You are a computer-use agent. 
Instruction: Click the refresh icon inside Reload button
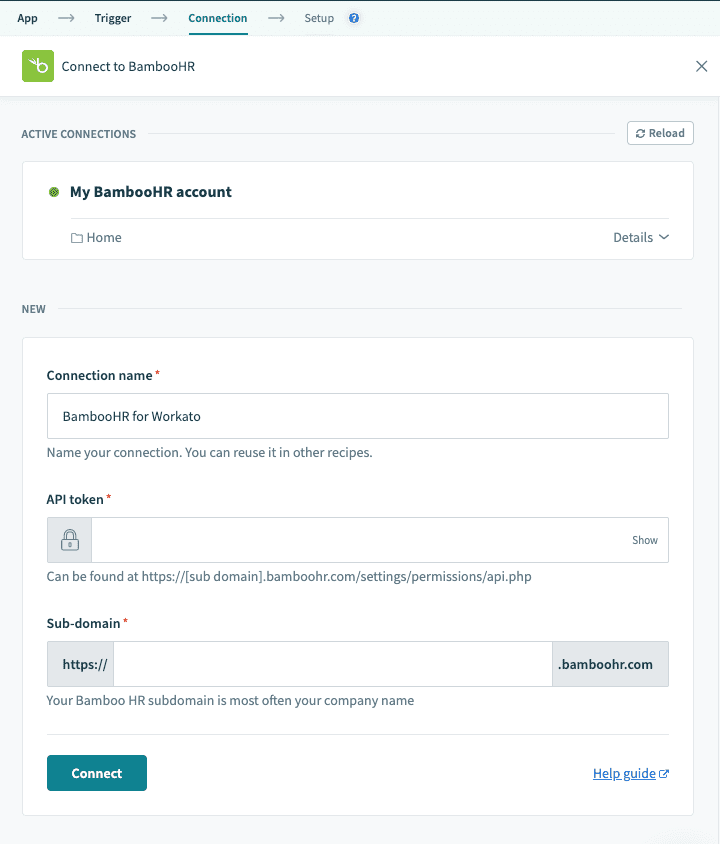pos(642,132)
